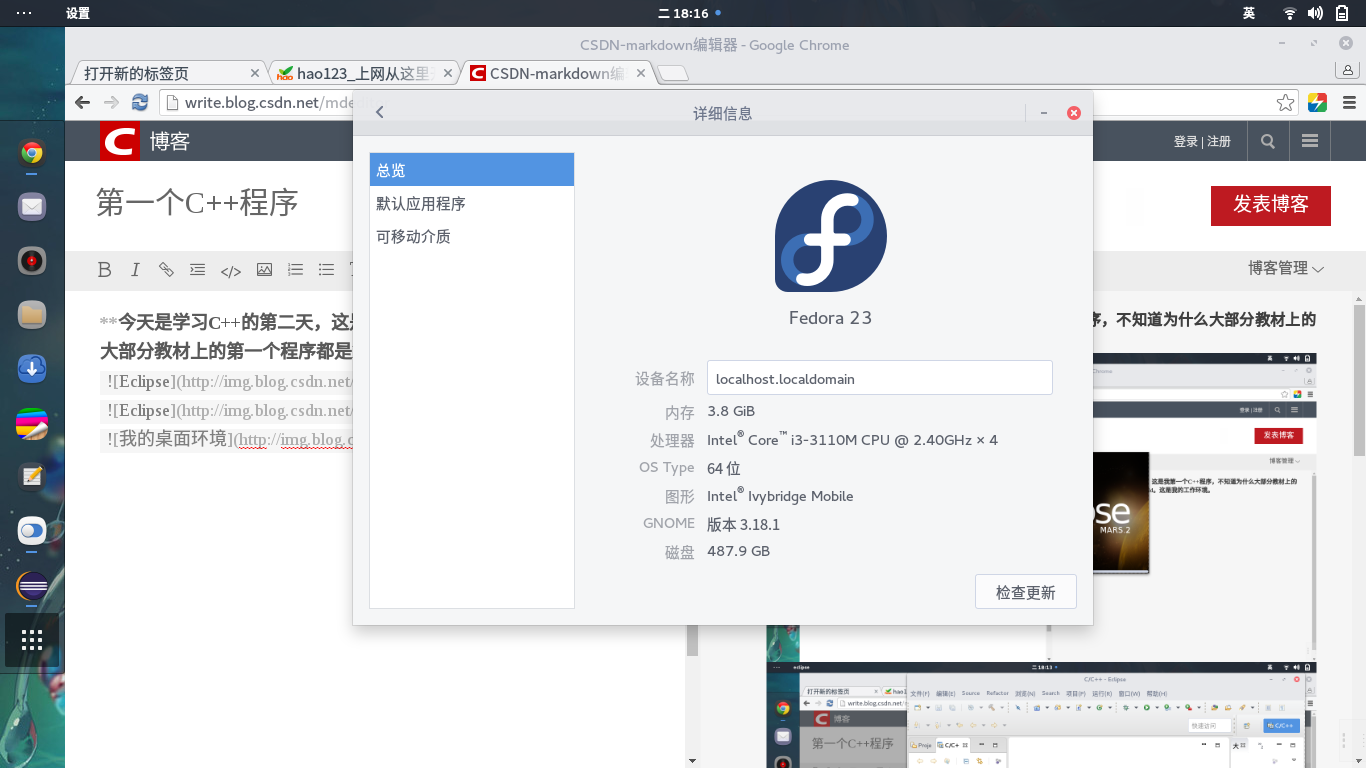Image resolution: width=1366 pixels, height=768 pixels.
Task: Close the hao123 tab
Action: (x=447, y=73)
